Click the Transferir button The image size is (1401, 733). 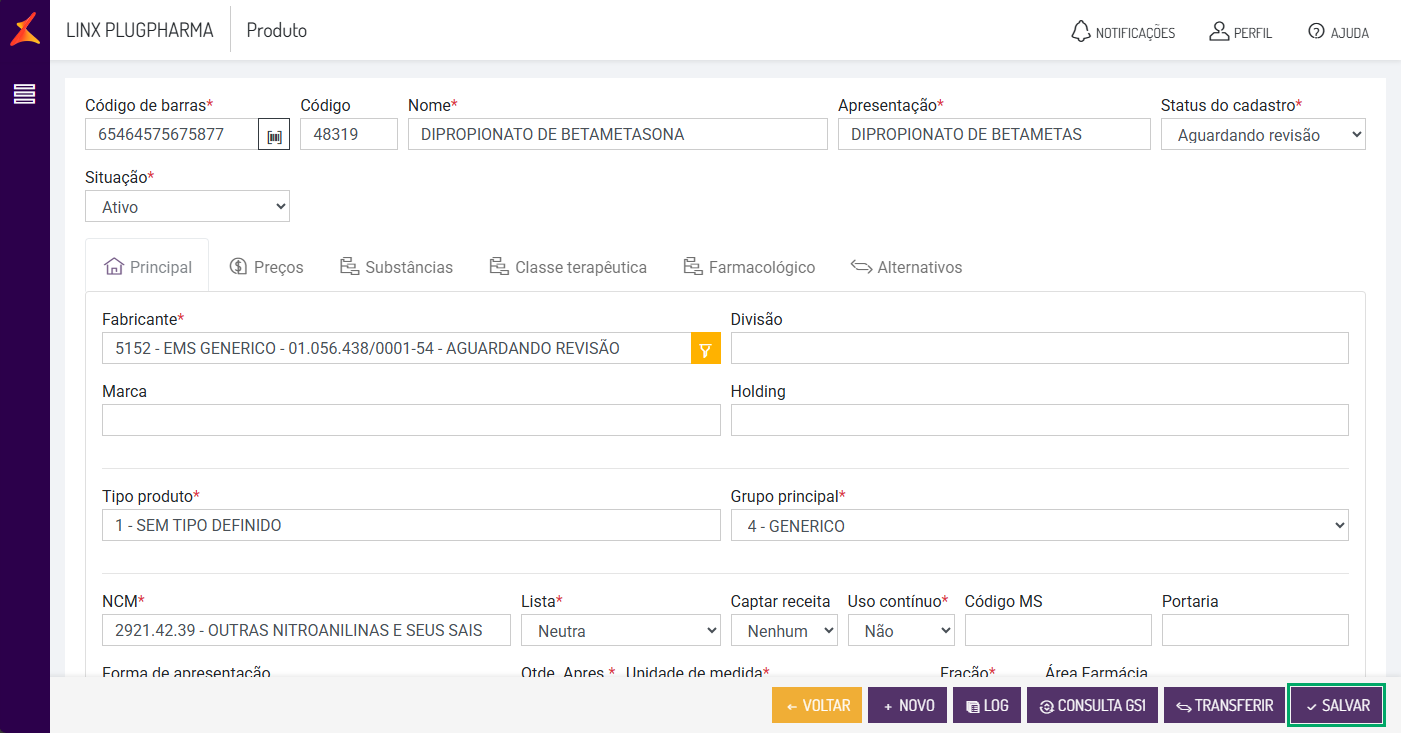coord(1223,705)
